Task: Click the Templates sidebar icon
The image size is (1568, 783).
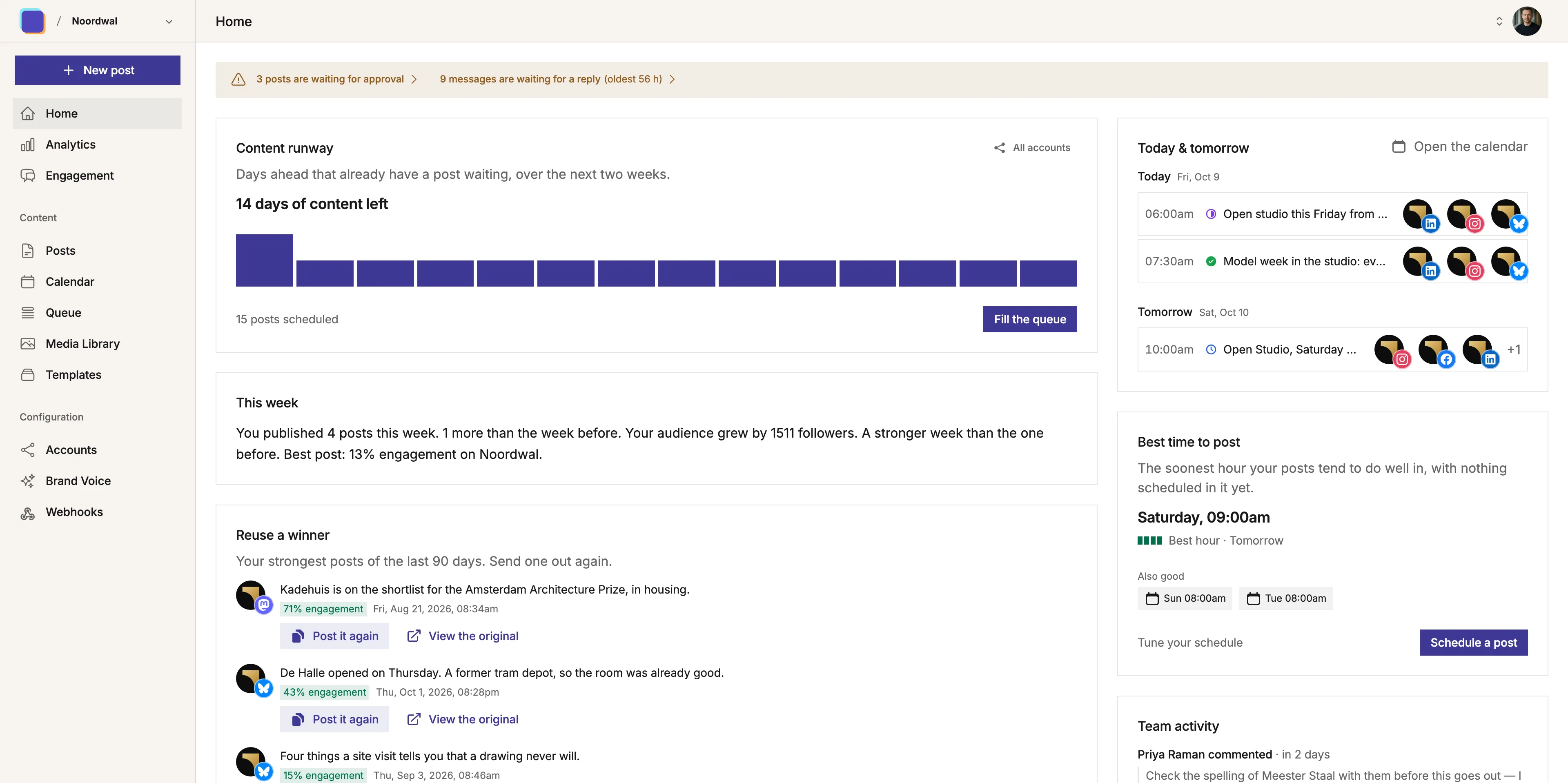Action: (x=27, y=375)
